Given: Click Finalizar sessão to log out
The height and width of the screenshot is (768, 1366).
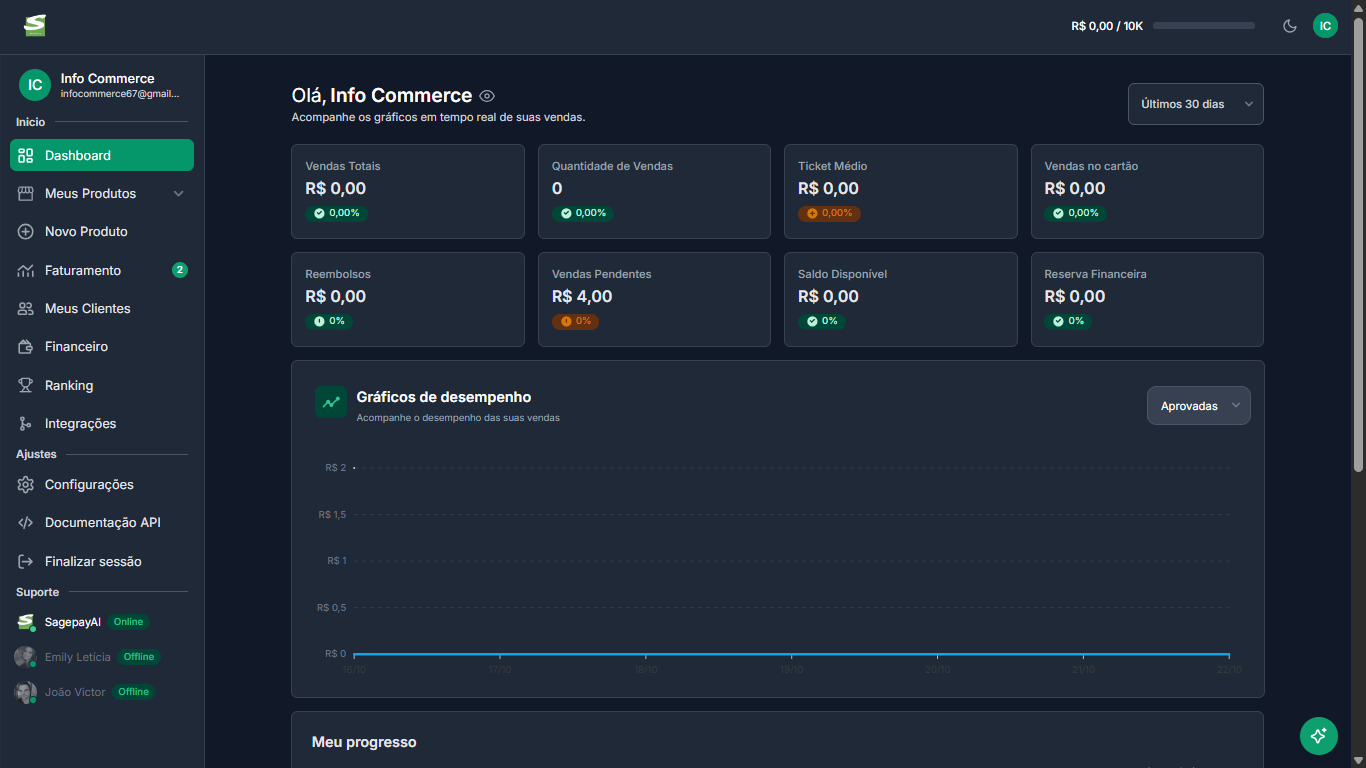Looking at the screenshot, I should click(93, 562).
